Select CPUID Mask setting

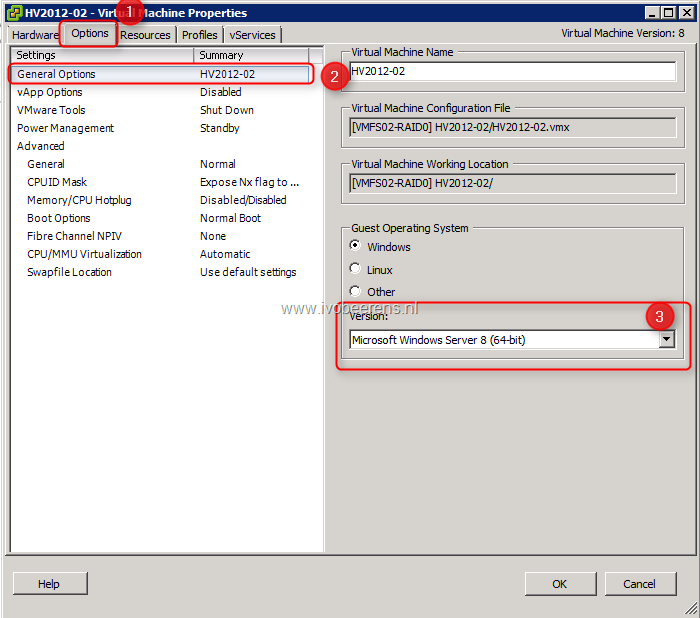point(57,182)
